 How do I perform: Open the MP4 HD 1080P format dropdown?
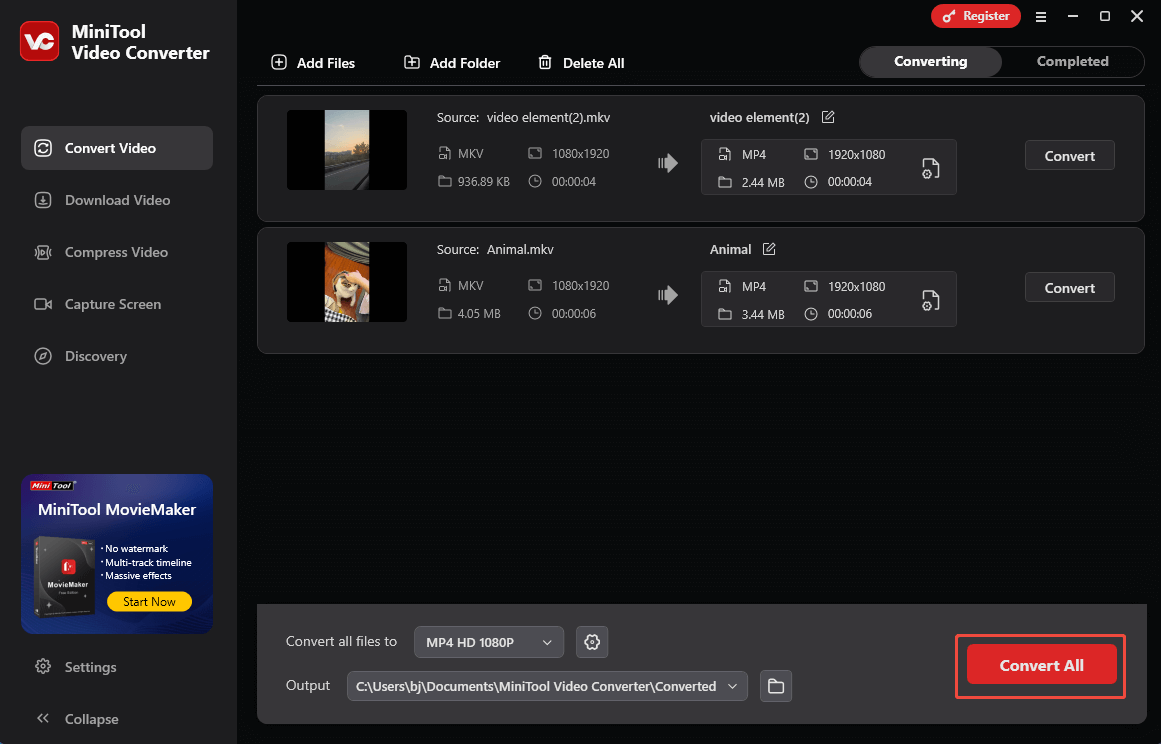point(489,642)
